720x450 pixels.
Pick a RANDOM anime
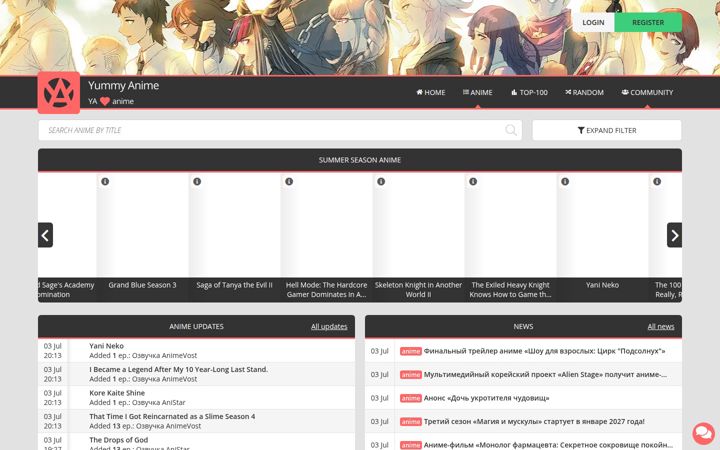[x=585, y=92]
